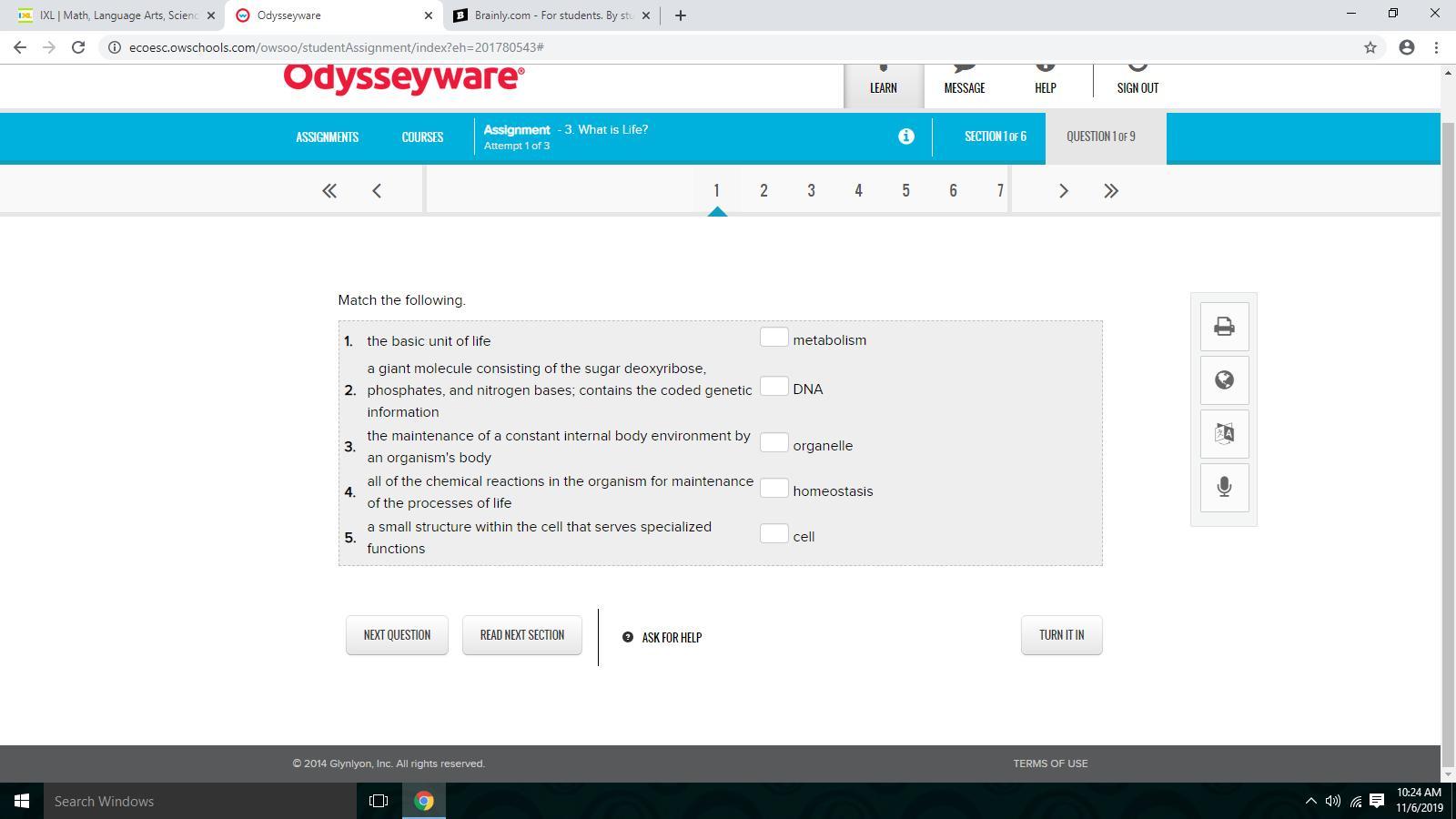1456x819 pixels.
Task: Go to next question arrow
Action: tap(1063, 191)
